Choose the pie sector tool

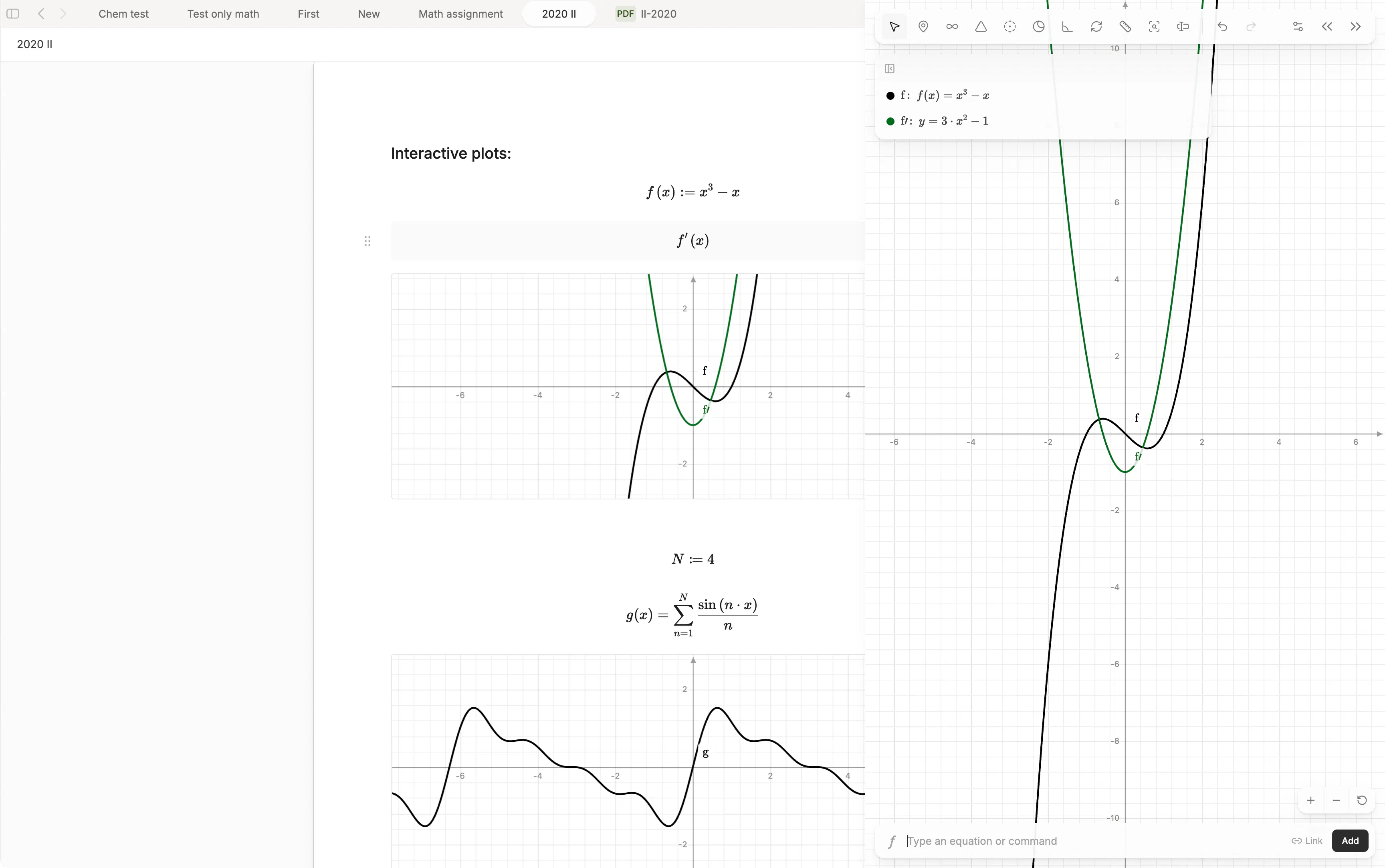click(1038, 26)
